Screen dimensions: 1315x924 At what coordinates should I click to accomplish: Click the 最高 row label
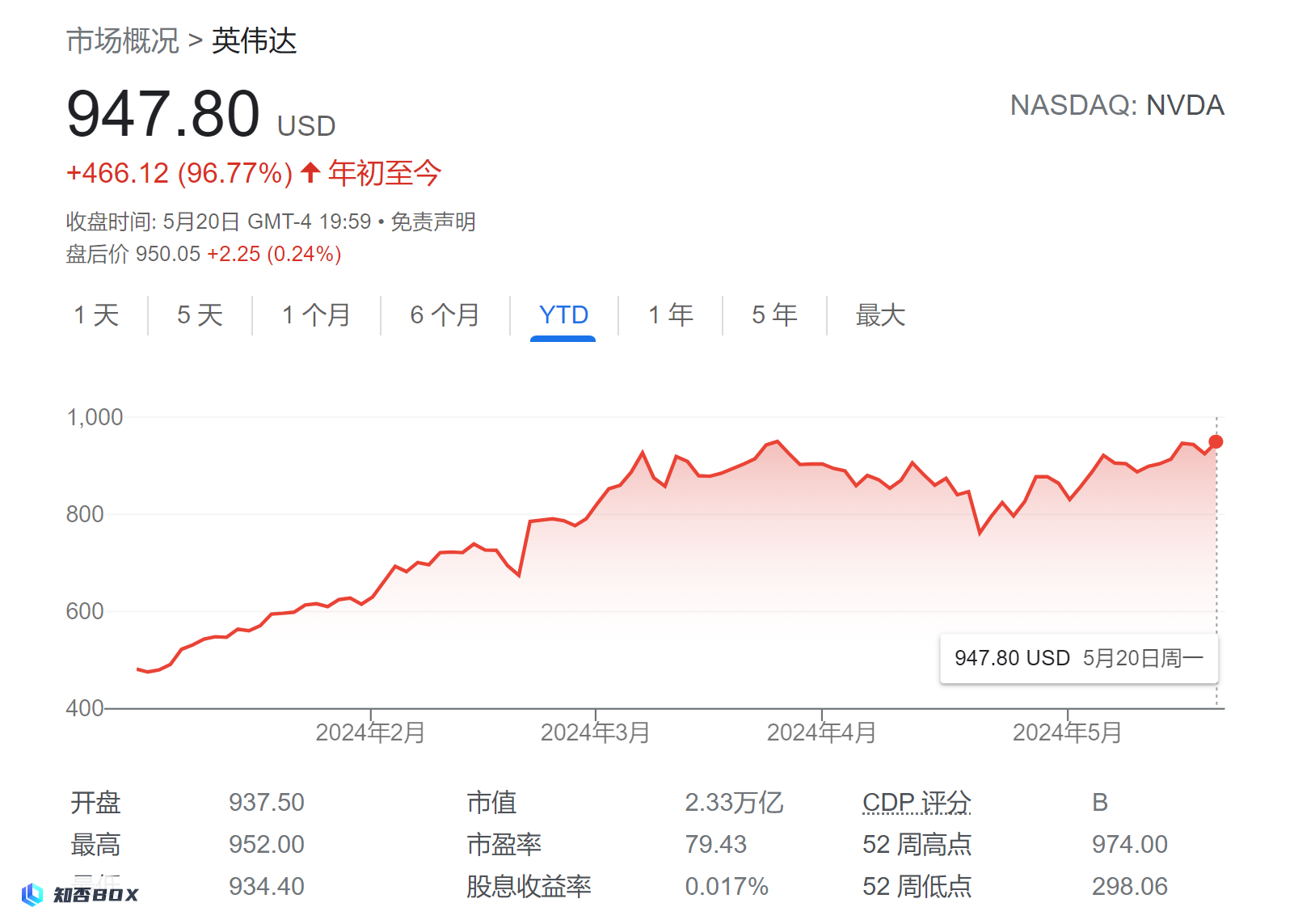pos(95,844)
